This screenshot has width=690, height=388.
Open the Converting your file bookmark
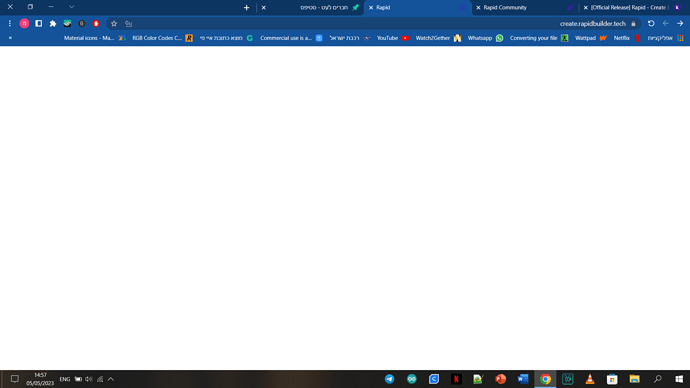[x=539, y=38]
